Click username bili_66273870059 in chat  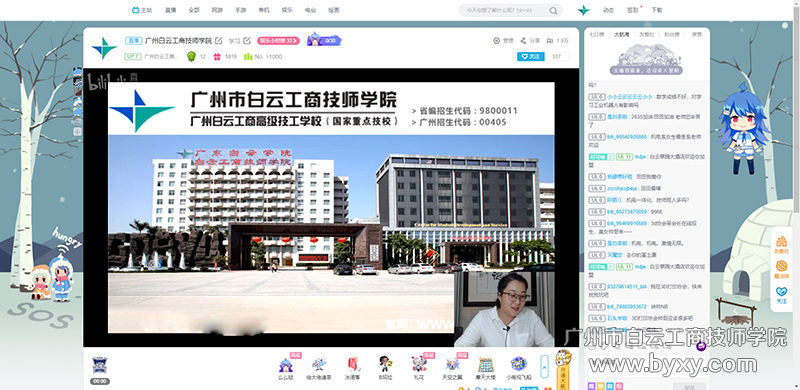coord(627,211)
